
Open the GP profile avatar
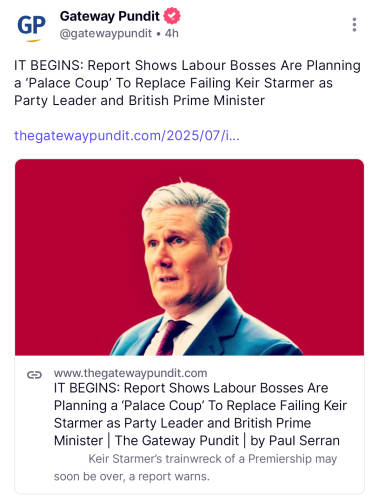[x=31, y=26]
